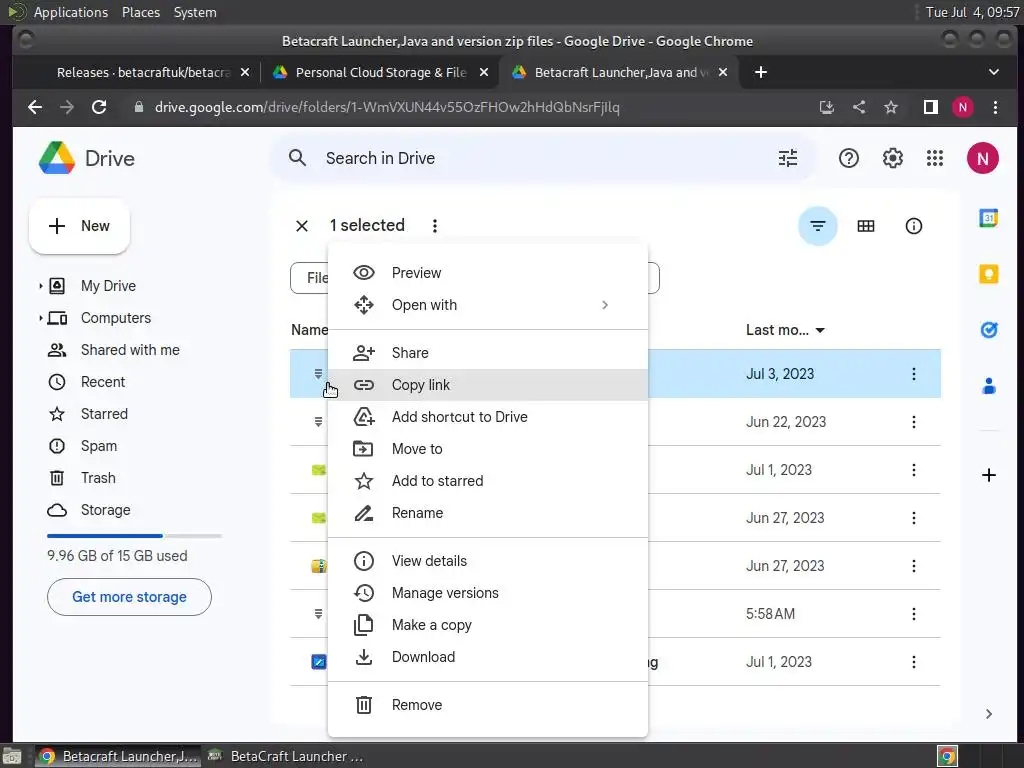The height and width of the screenshot is (768, 1024).
Task: Open Google apps grid icon
Action: [935, 158]
